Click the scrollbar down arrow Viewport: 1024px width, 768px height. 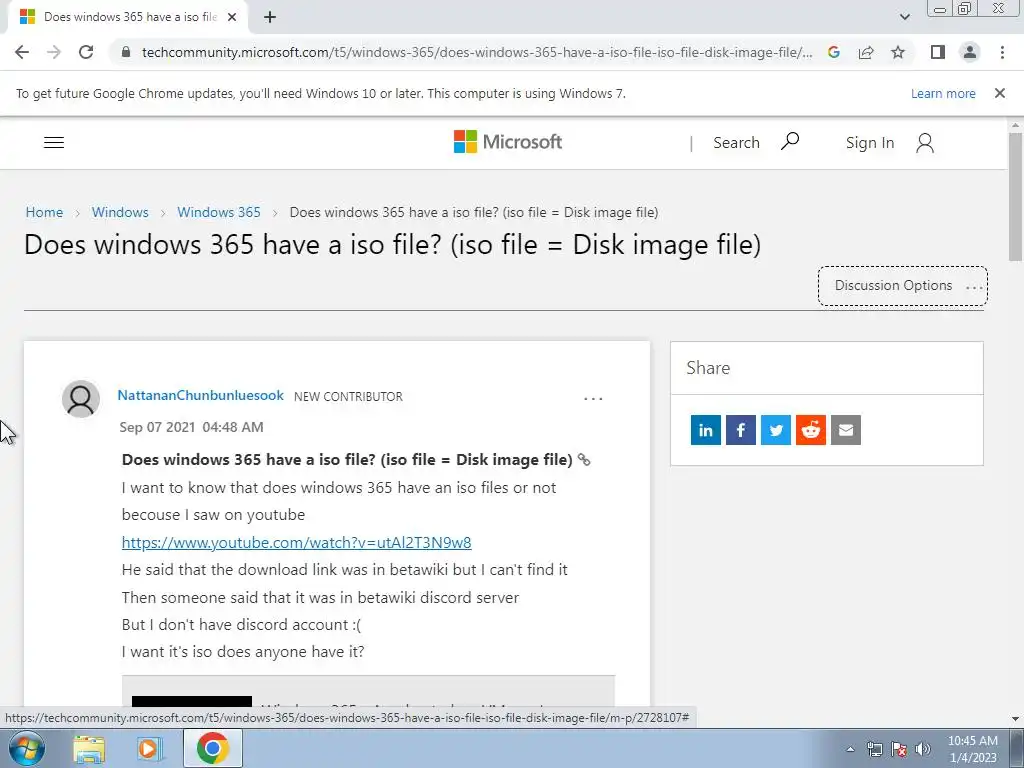(x=1015, y=719)
